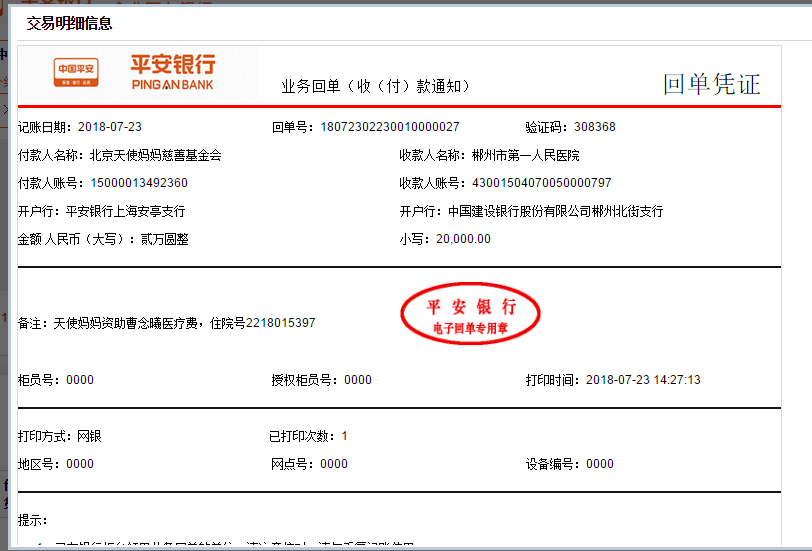The width and height of the screenshot is (812, 551).
Task: Click the 授权柜员号 value 0000
Action: click(x=358, y=380)
